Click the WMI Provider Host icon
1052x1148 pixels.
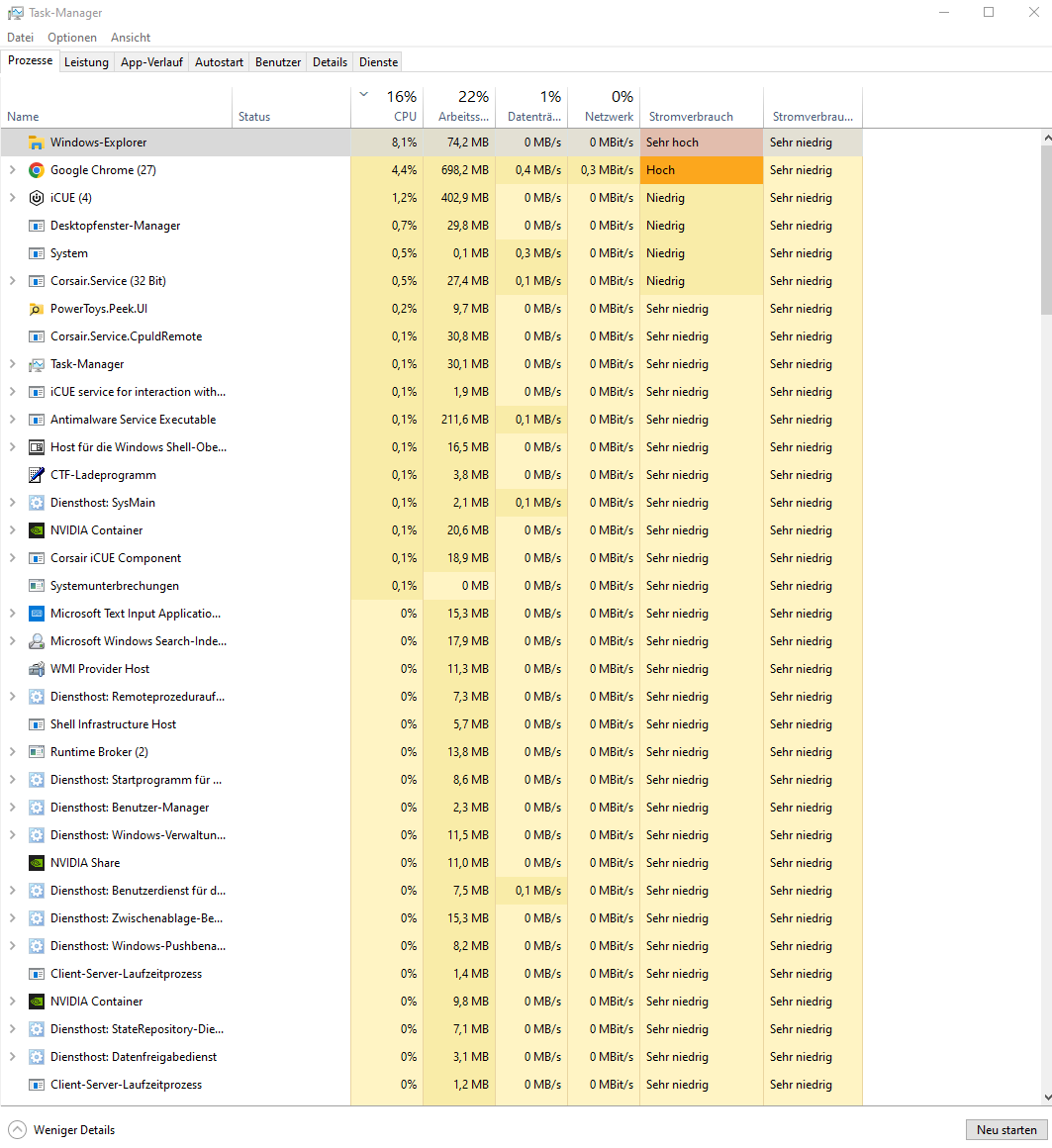36,669
